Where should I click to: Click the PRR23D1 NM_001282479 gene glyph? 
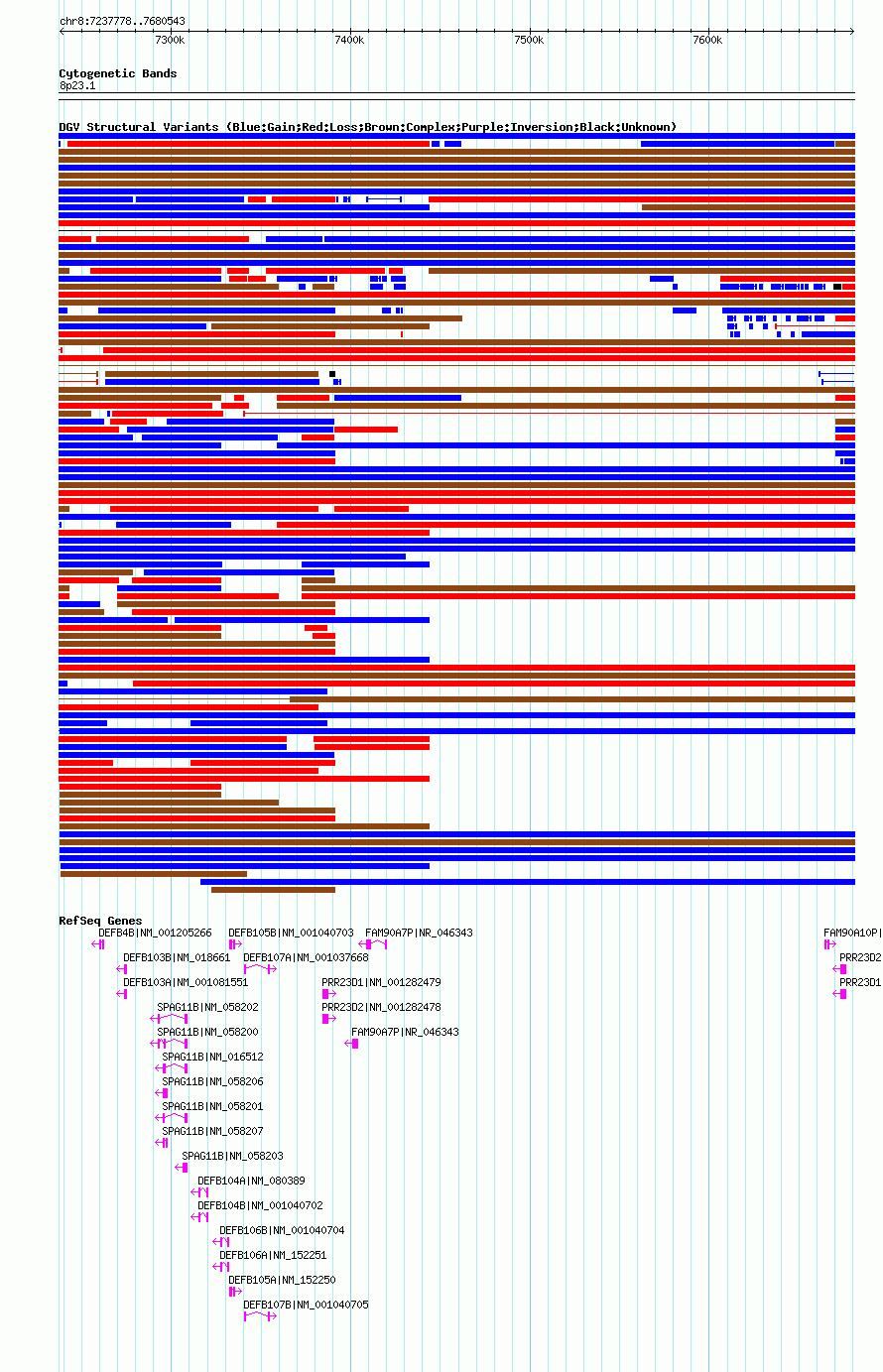(x=329, y=994)
